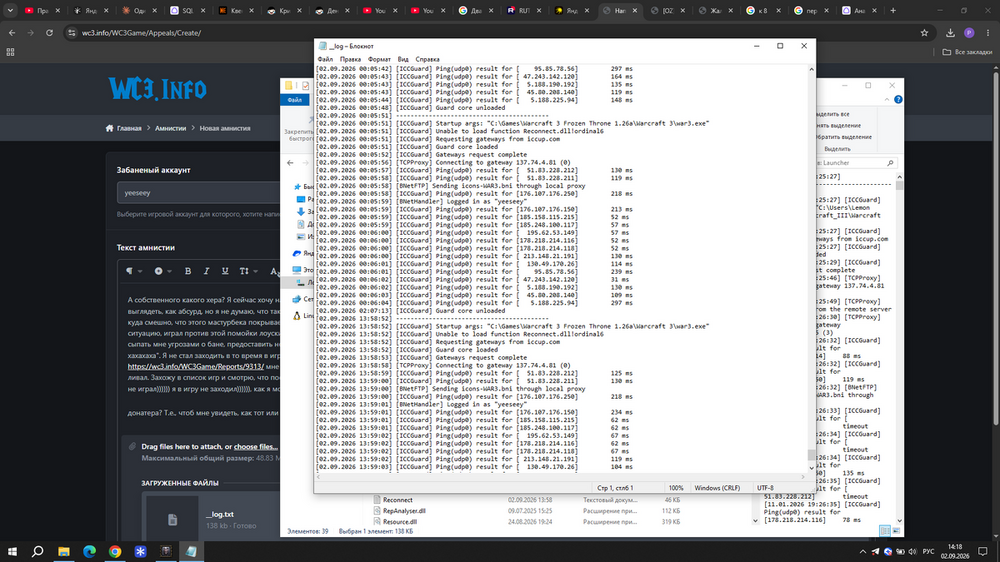Open Explorer help question icon
1000x562 pixels.
(898, 100)
